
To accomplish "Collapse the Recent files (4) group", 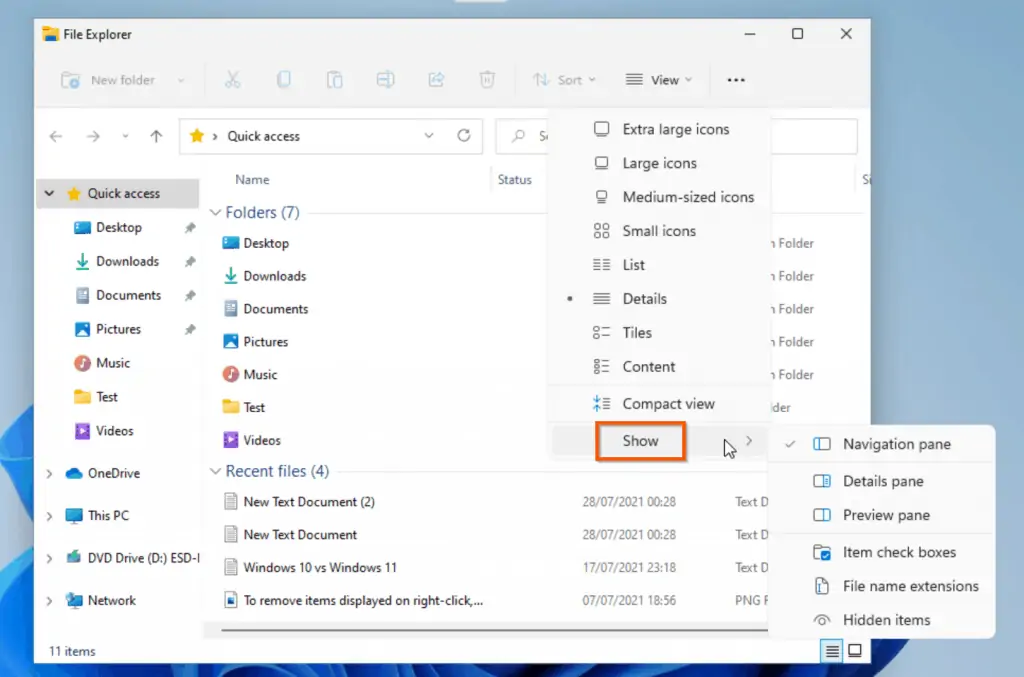I will click(215, 471).
